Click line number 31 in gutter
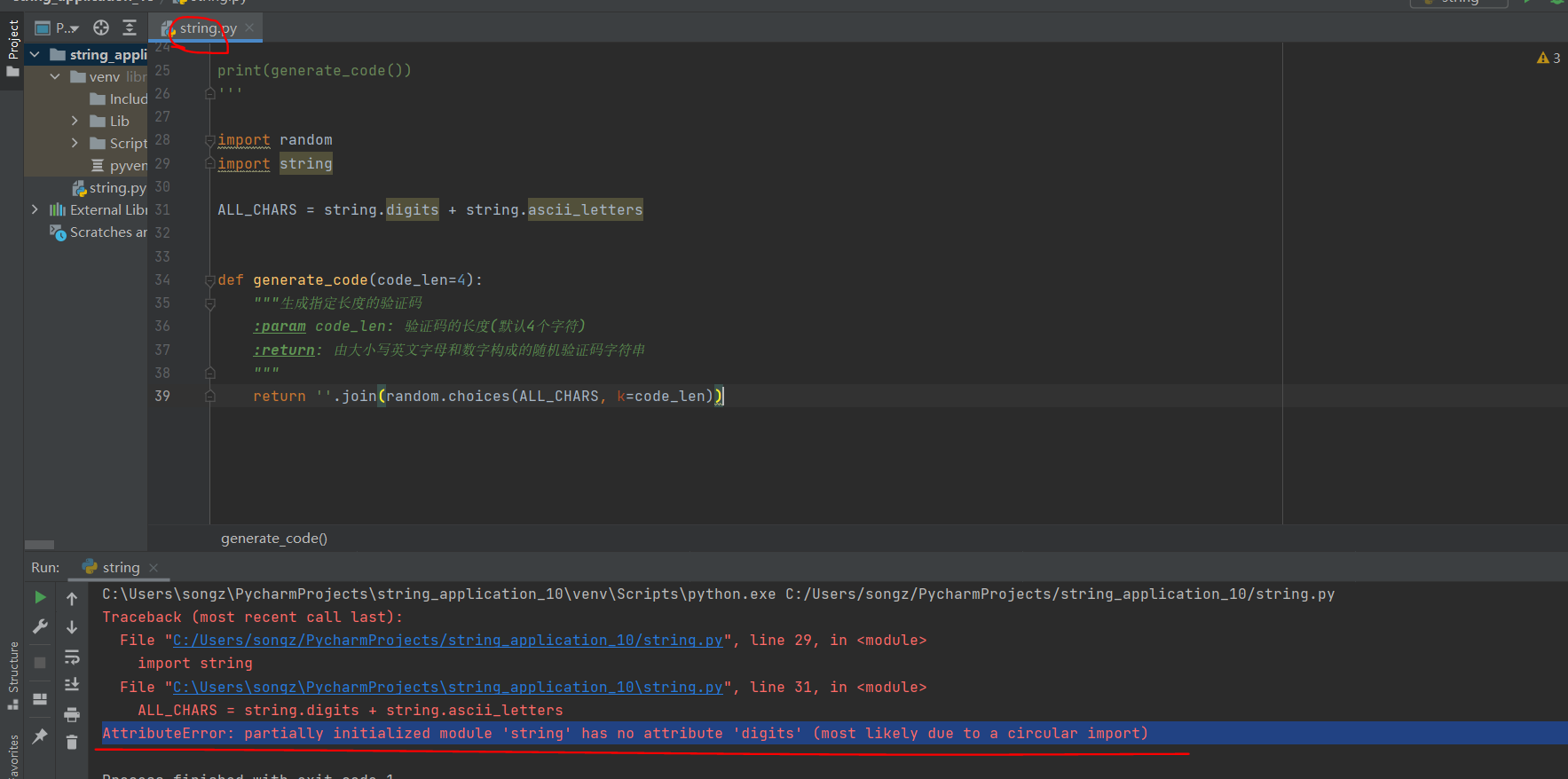 [162, 210]
